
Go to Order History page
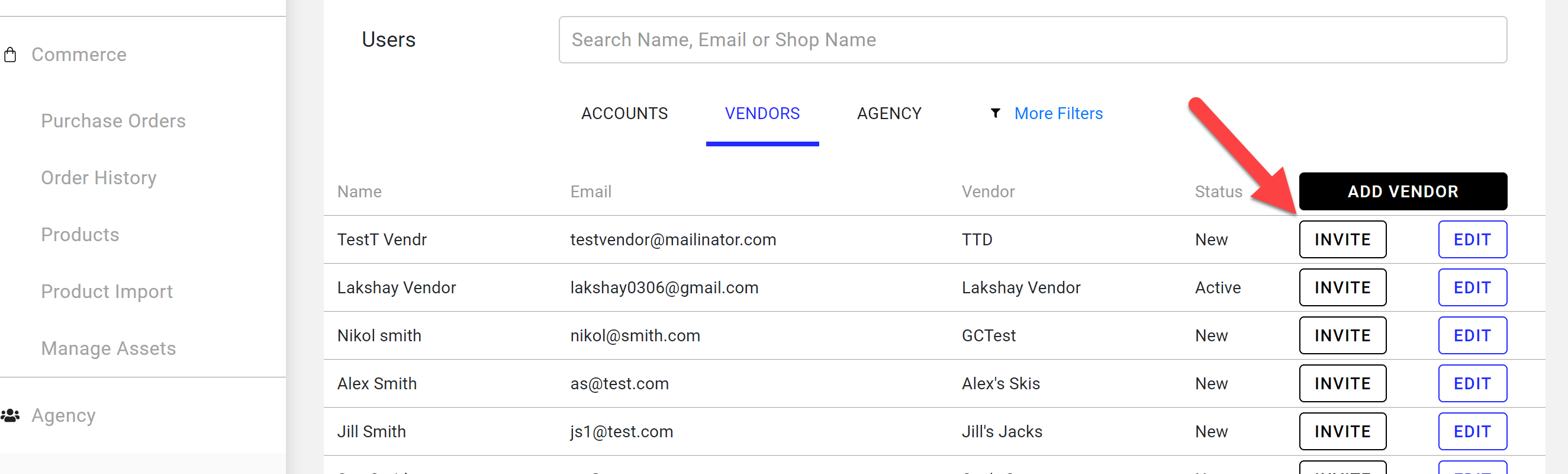coord(99,178)
